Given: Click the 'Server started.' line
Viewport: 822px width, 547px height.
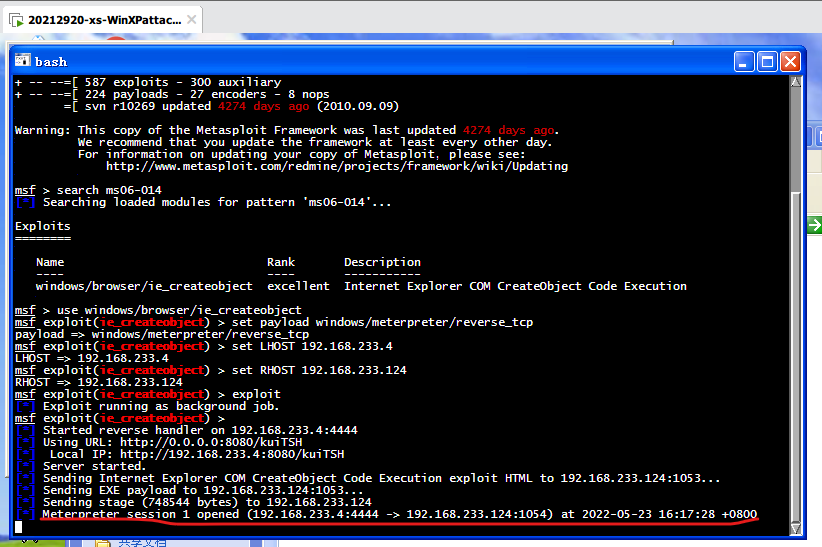Looking at the screenshot, I should click(x=94, y=466).
